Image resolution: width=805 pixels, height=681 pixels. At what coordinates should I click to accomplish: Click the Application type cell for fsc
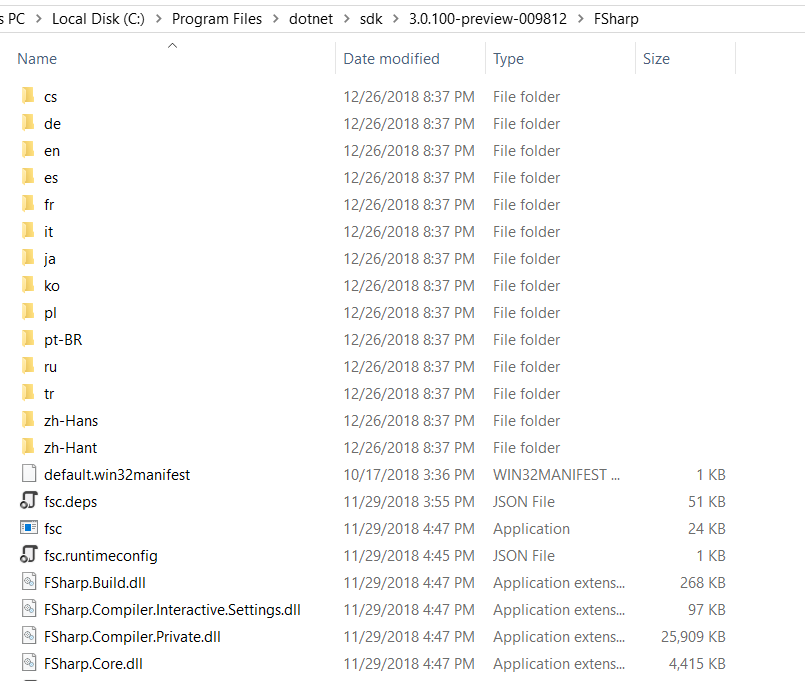[531, 529]
